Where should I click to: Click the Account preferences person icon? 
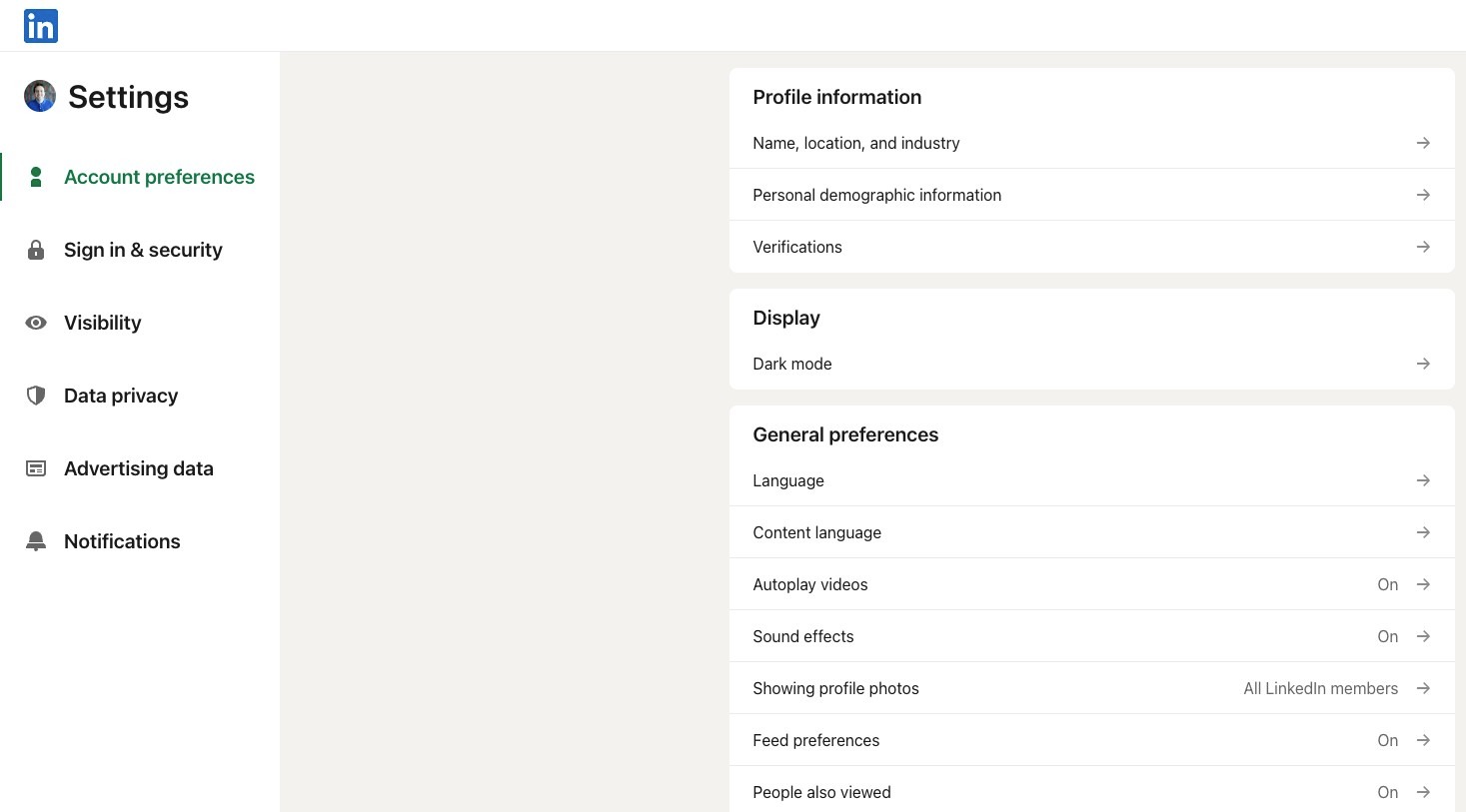point(36,177)
